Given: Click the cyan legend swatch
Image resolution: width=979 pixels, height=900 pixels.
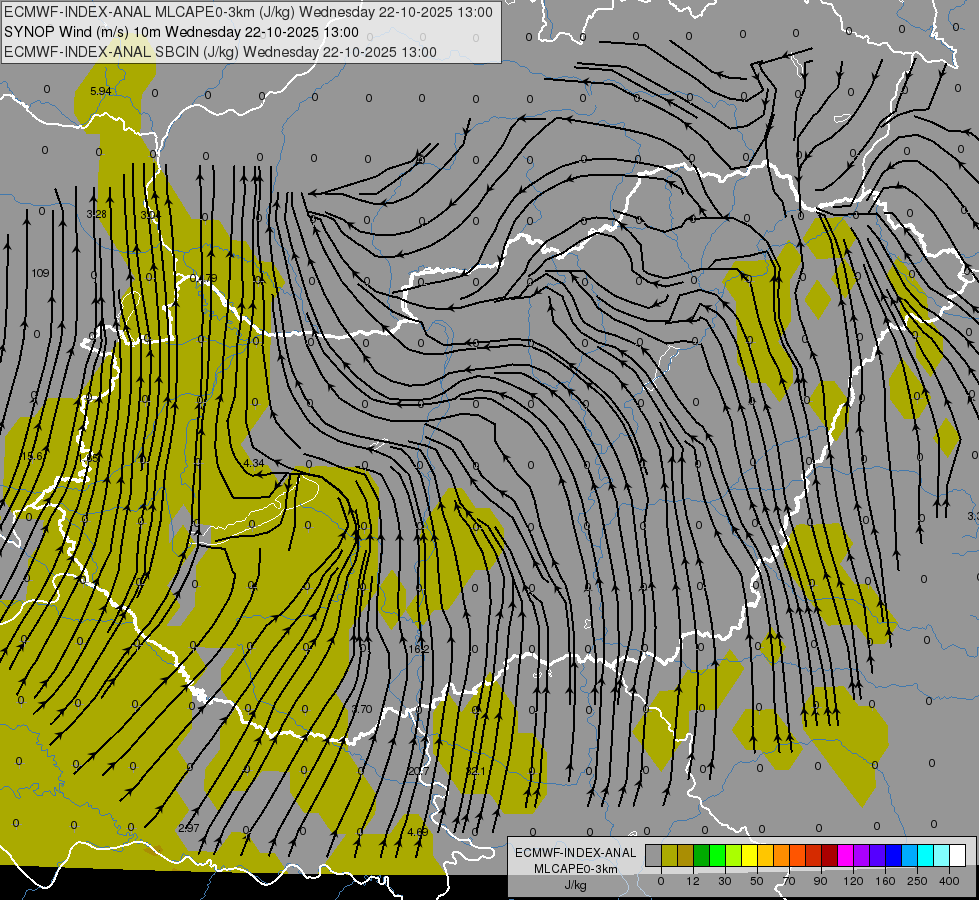Looking at the screenshot, I should click(x=926, y=856).
